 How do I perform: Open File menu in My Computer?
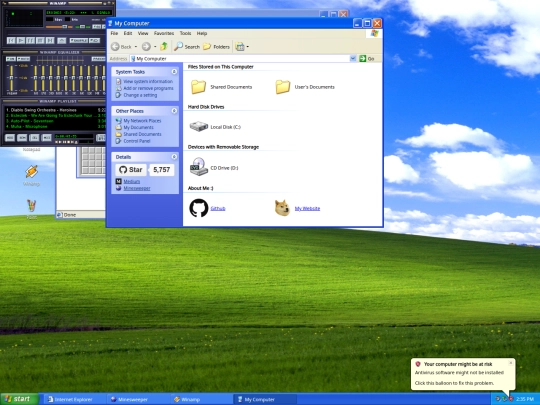pos(114,33)
